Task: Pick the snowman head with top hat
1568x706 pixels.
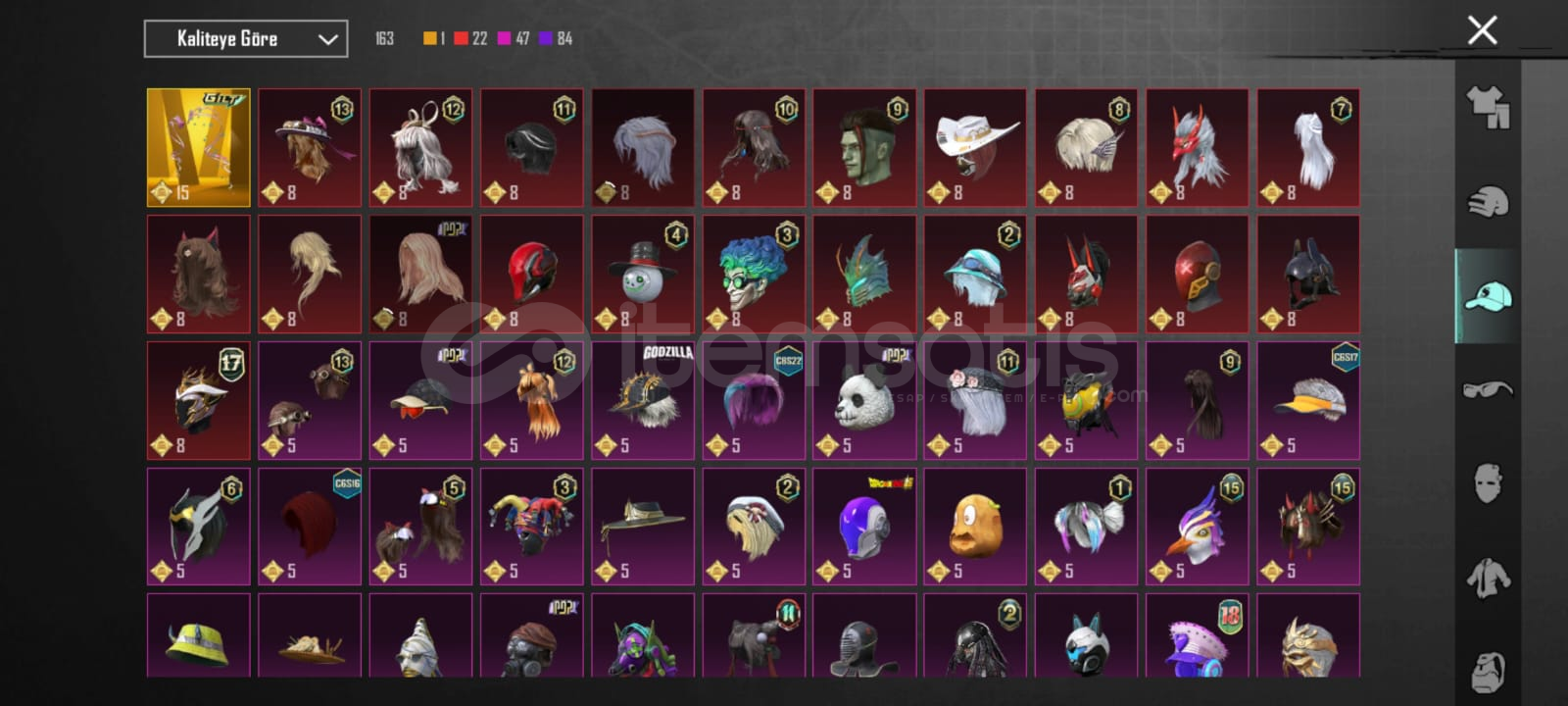Action: click(643, 274)
